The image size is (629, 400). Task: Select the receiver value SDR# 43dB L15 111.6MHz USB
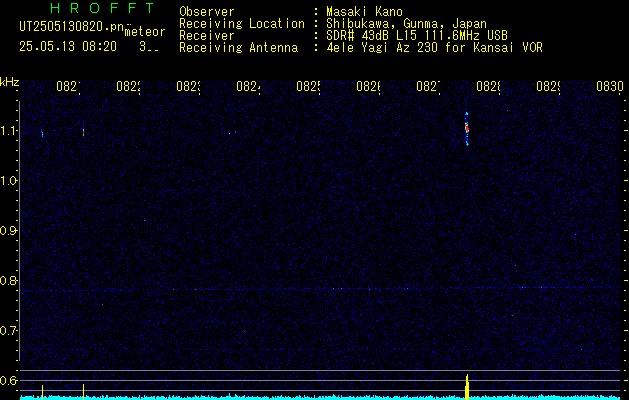417,36
